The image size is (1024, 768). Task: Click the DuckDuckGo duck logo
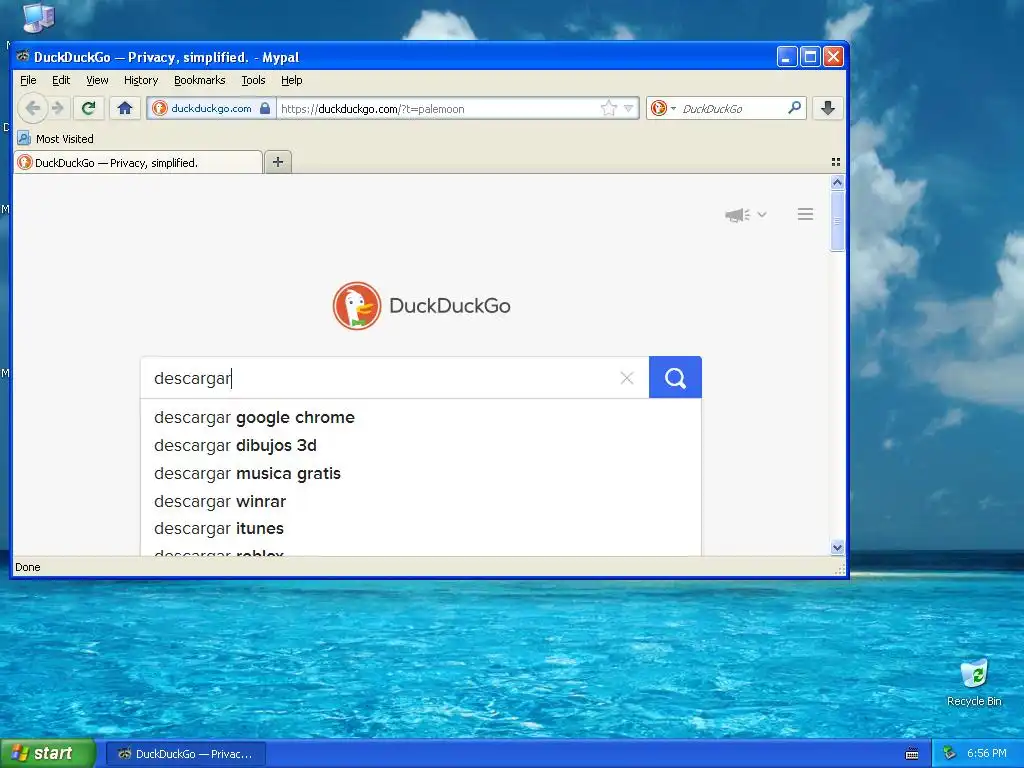(357, 306)
